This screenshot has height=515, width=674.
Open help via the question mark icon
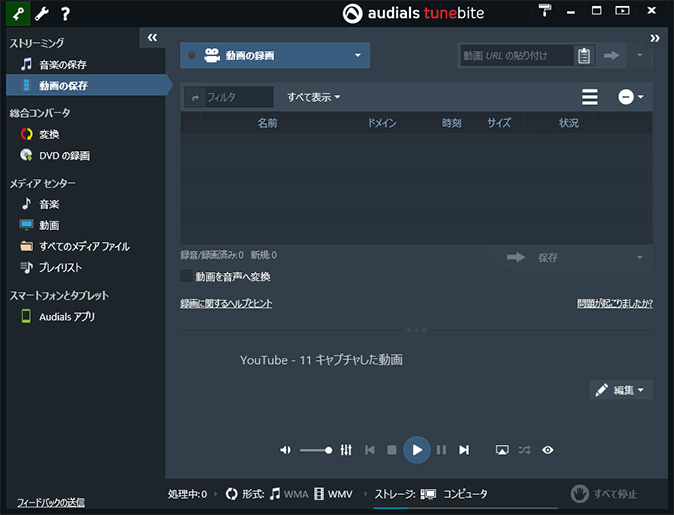(x=65, y=14)
